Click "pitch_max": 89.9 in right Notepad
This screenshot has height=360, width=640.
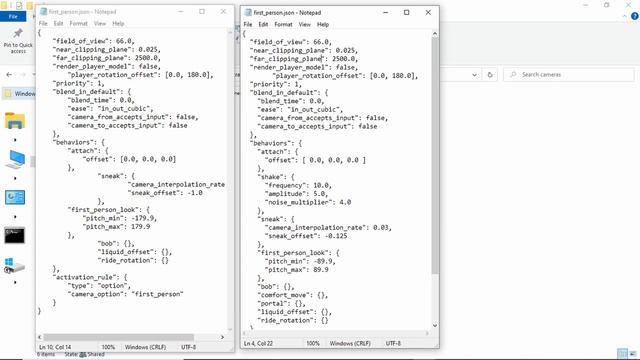[x=297, y=270]
